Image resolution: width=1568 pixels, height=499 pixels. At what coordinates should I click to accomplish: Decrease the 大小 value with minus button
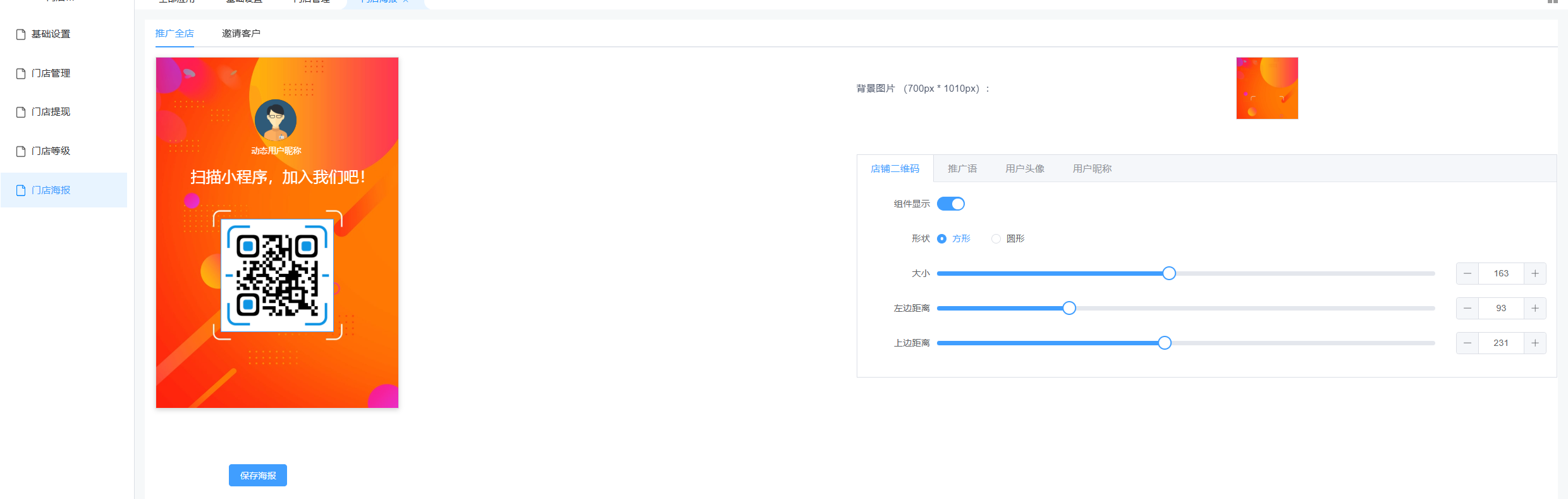(x=1467, y=274)
